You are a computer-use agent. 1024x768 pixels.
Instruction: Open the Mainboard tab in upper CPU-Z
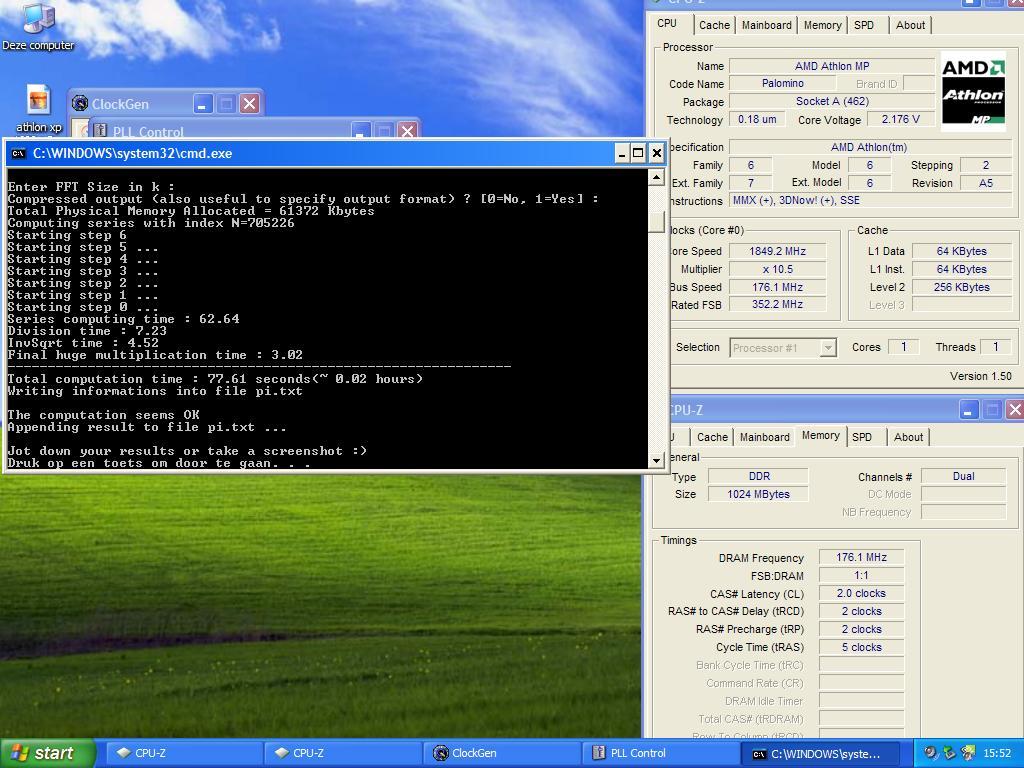coord(766,25)
